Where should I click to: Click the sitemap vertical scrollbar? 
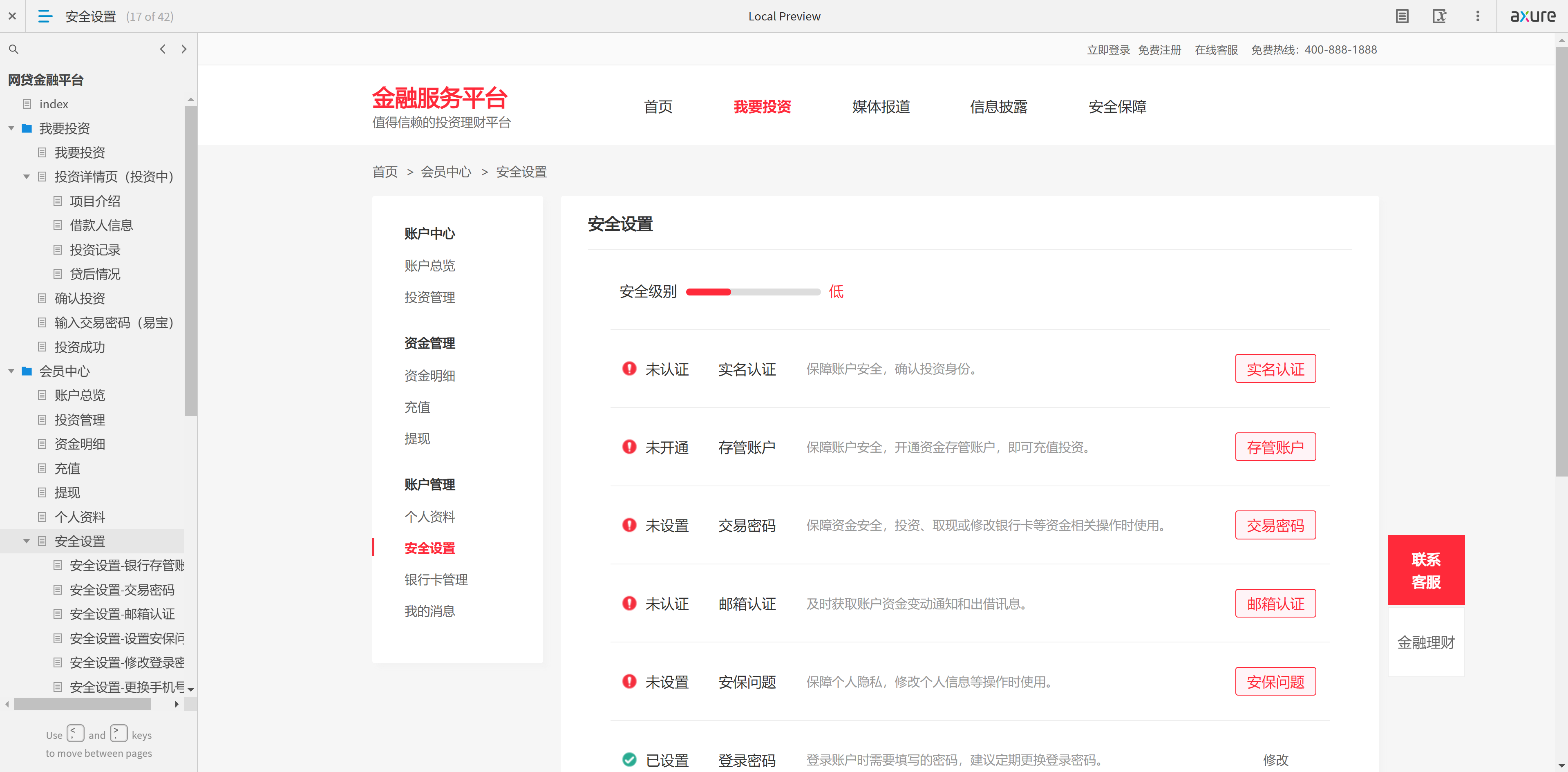190,261
